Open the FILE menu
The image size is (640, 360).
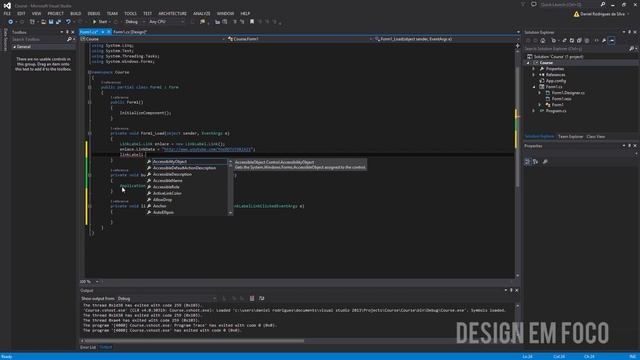pos(7,13)
